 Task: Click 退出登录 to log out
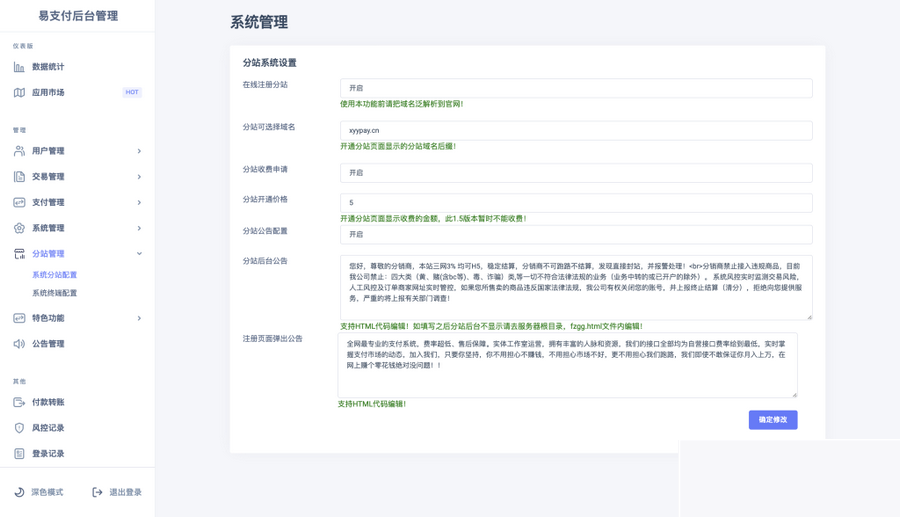(117, 492)
